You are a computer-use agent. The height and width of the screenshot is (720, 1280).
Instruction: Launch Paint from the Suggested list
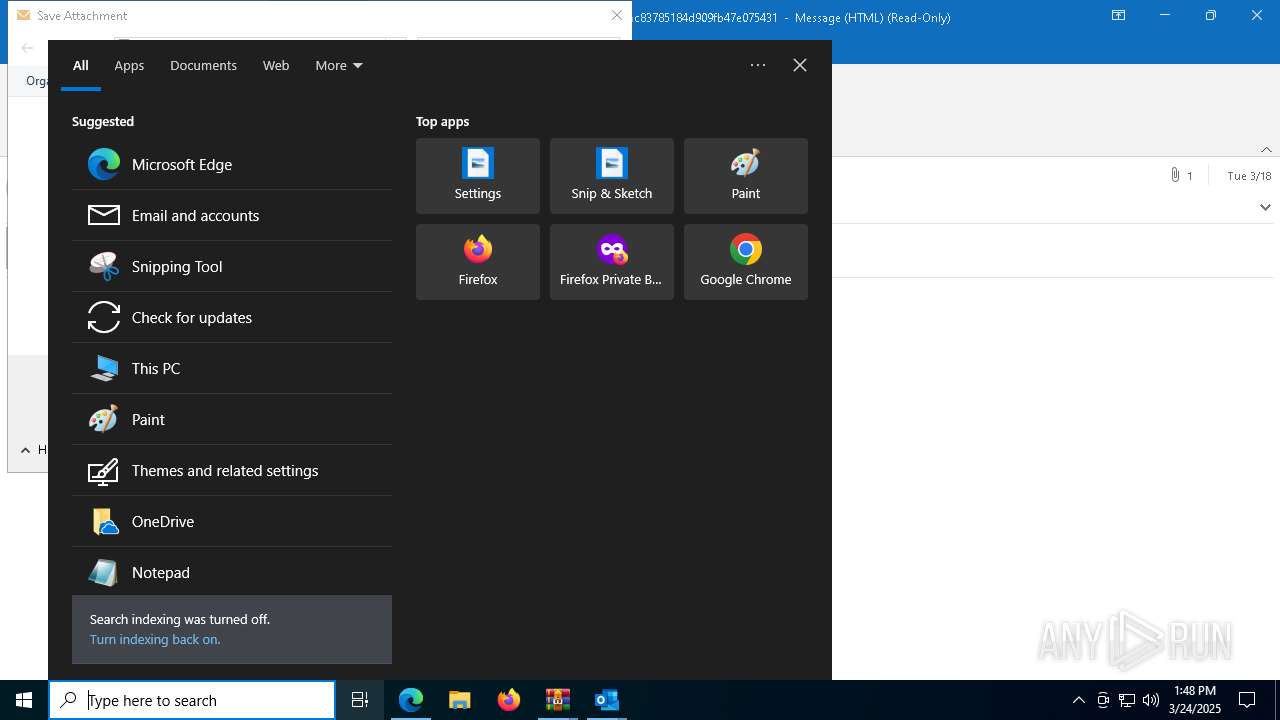232,419
